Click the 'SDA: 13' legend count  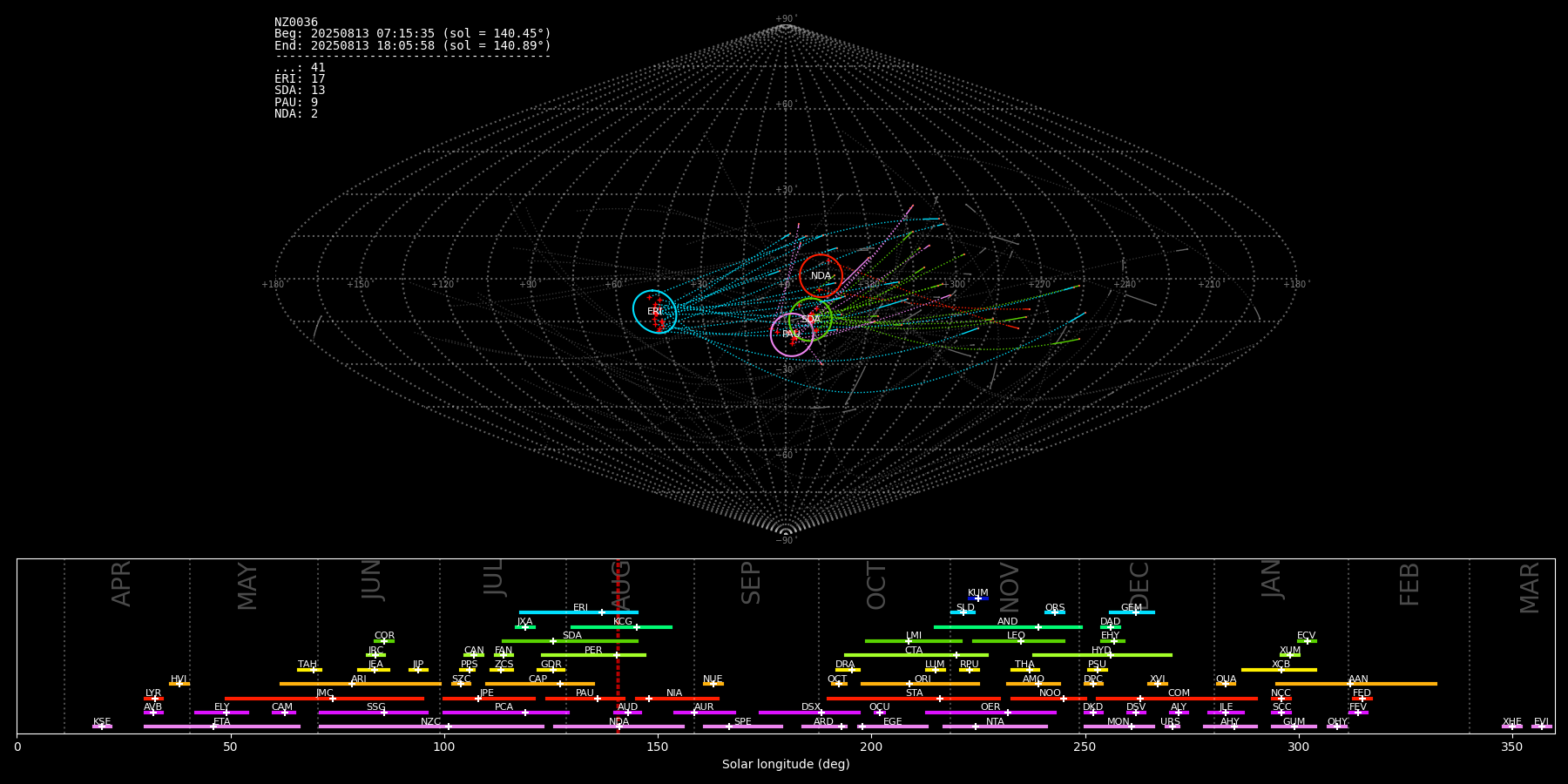point(300,91)
